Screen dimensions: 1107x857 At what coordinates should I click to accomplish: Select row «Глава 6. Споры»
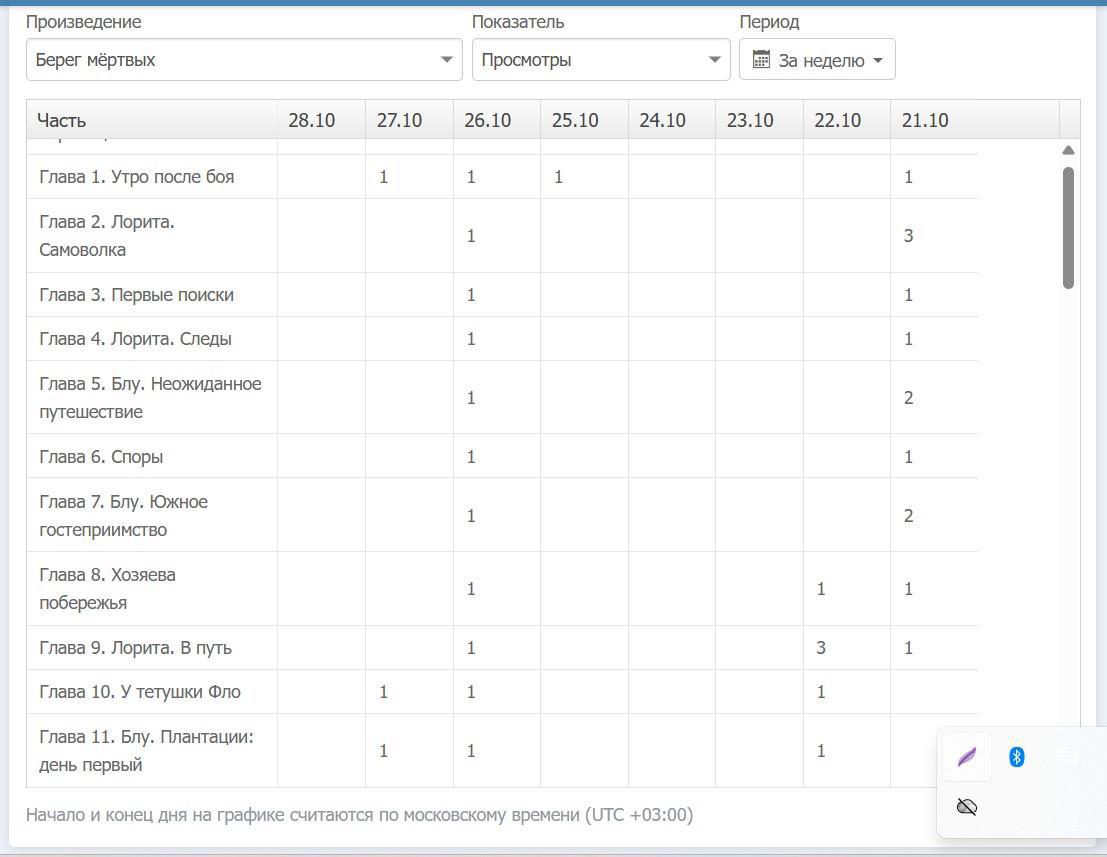[101, 457]
